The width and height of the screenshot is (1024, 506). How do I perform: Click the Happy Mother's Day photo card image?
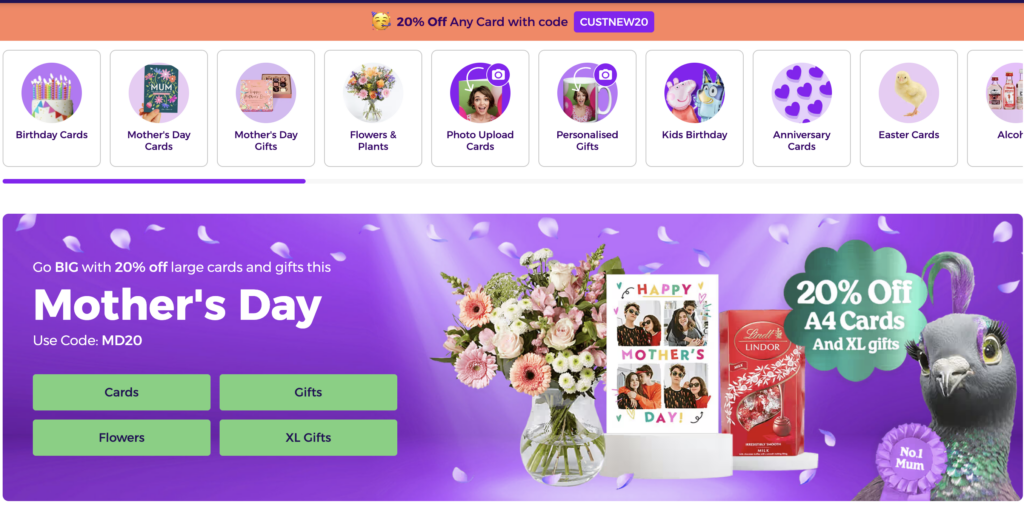click(662, 354)
